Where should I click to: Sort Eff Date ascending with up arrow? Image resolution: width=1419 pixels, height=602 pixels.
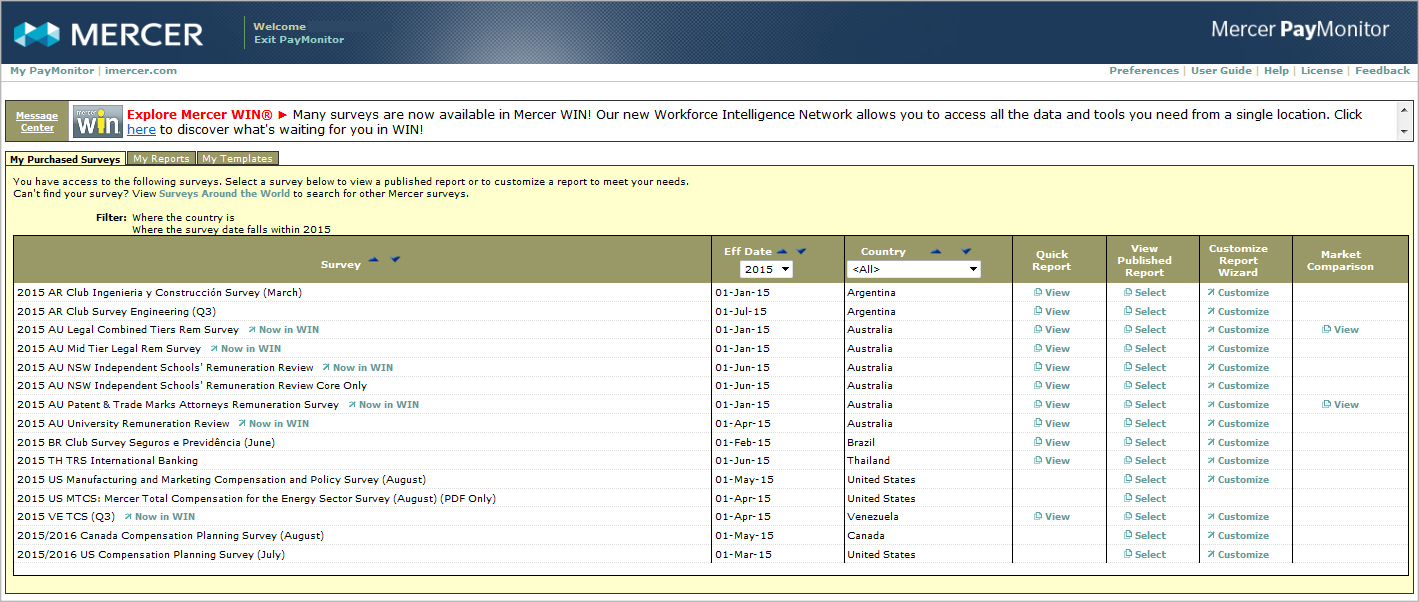[x=782, y=252]
